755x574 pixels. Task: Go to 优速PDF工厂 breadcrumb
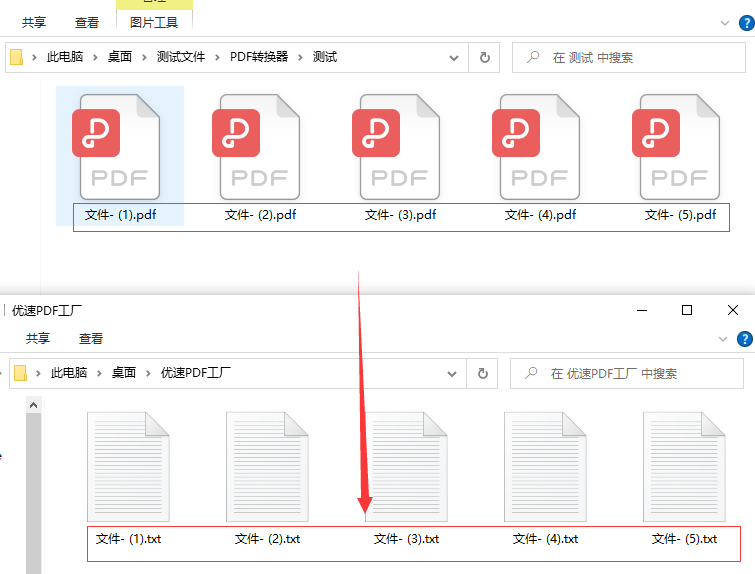click(195, 373)
